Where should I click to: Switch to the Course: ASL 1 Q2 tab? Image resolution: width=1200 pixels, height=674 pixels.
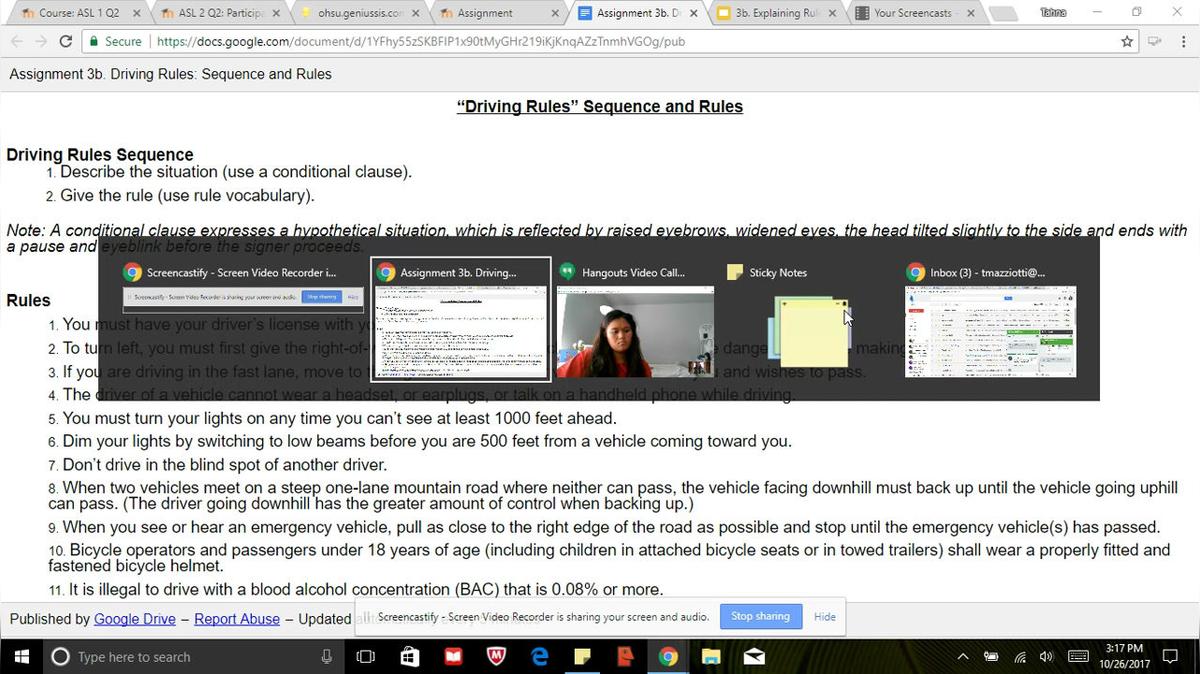tap(78, 13)
